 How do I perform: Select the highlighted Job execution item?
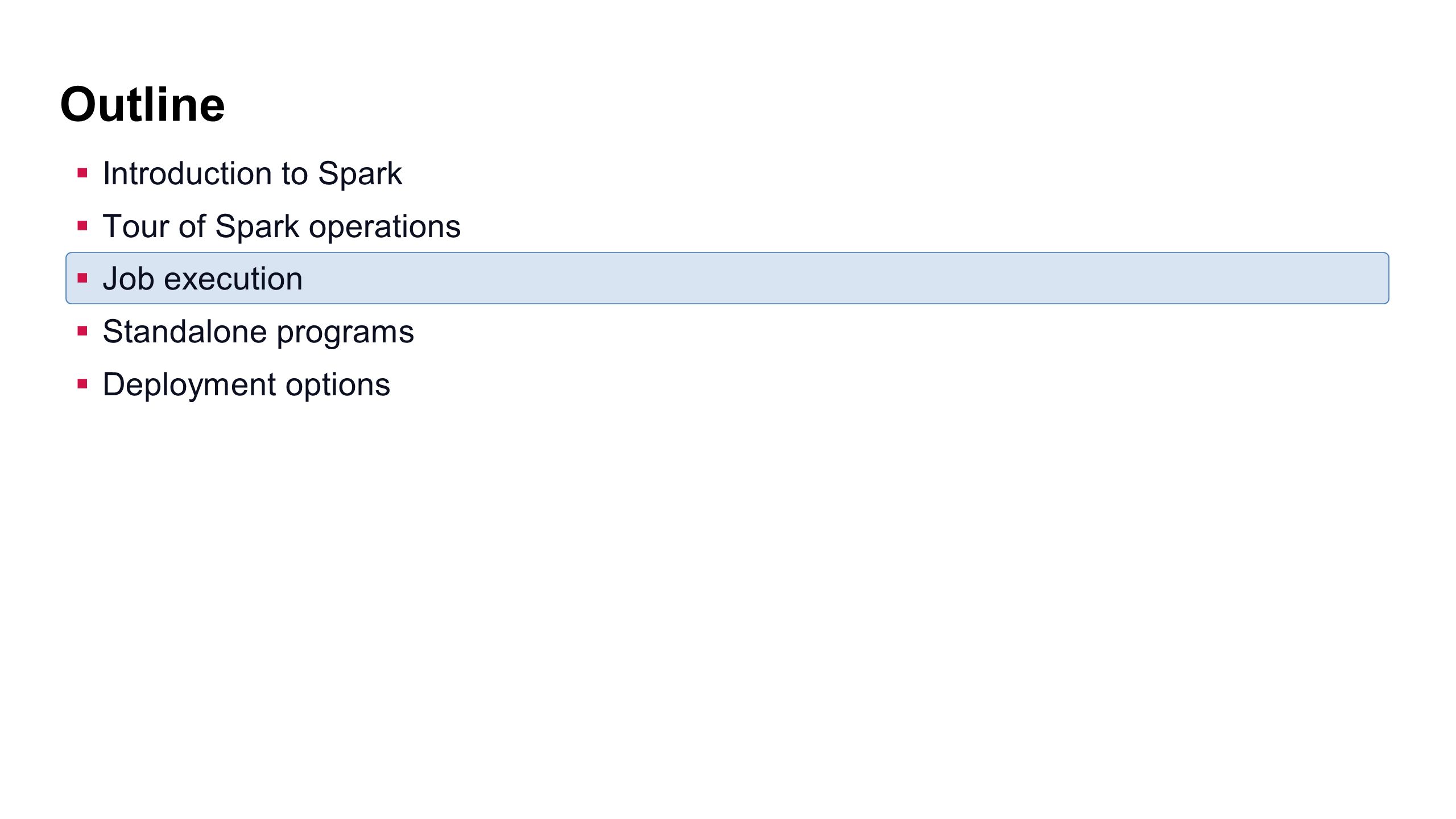point(727,278)
